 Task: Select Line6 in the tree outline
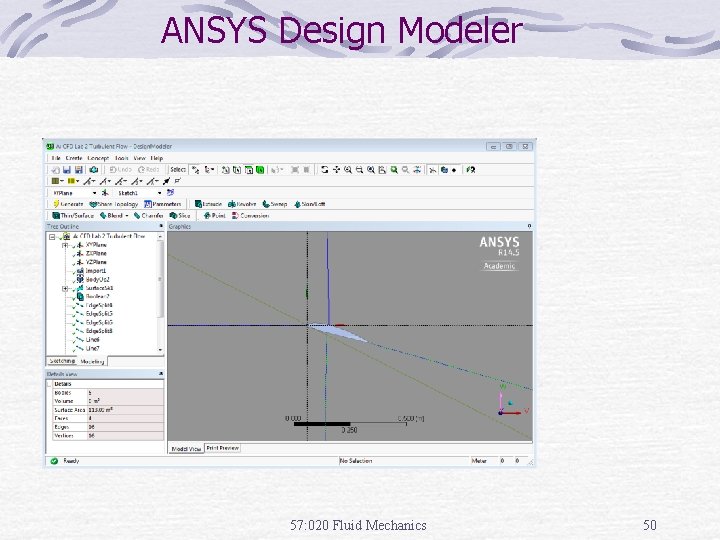[92, 340]
